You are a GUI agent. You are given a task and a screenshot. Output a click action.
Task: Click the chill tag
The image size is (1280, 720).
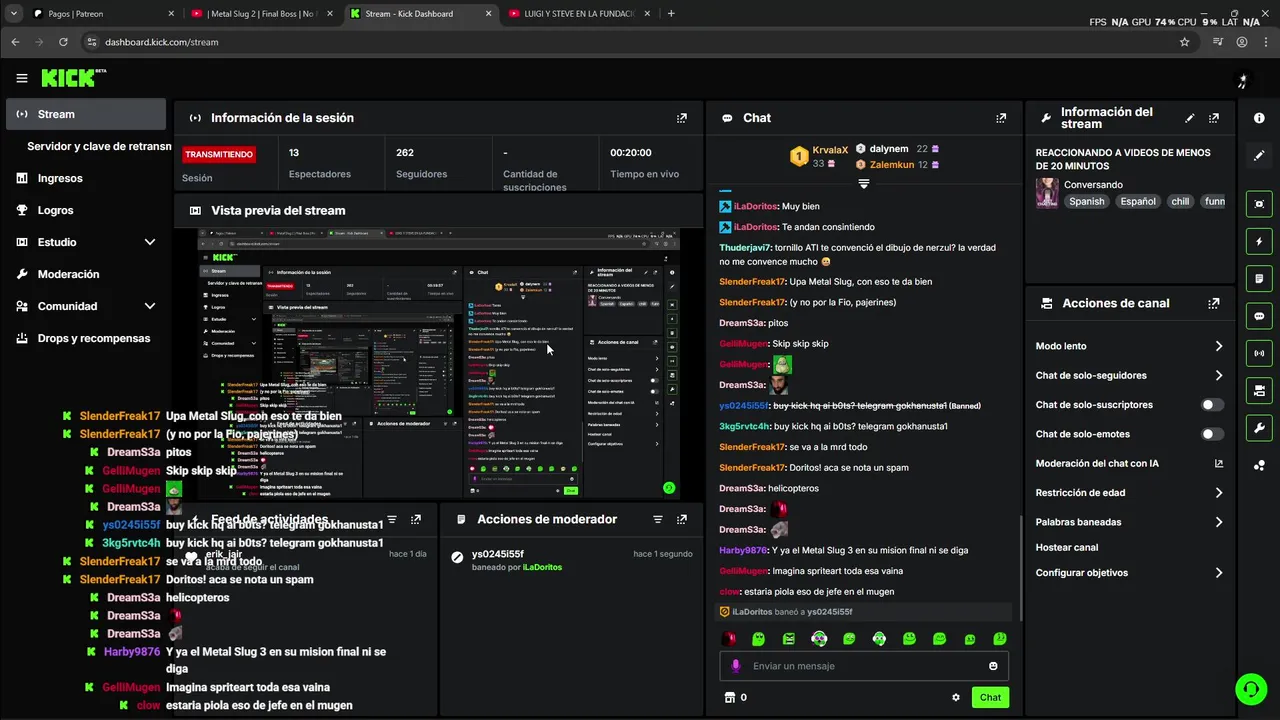1180,201
